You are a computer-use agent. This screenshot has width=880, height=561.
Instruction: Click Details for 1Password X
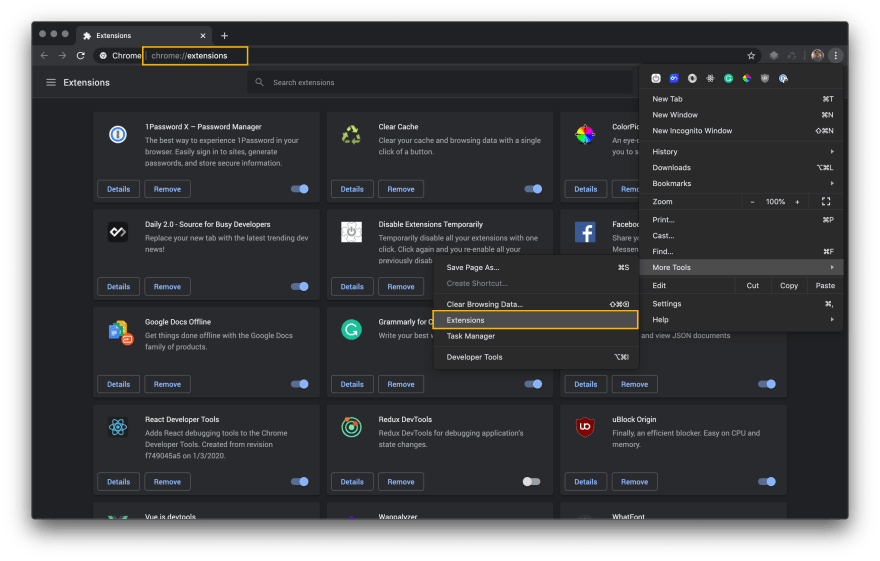(x=118, y=189)
